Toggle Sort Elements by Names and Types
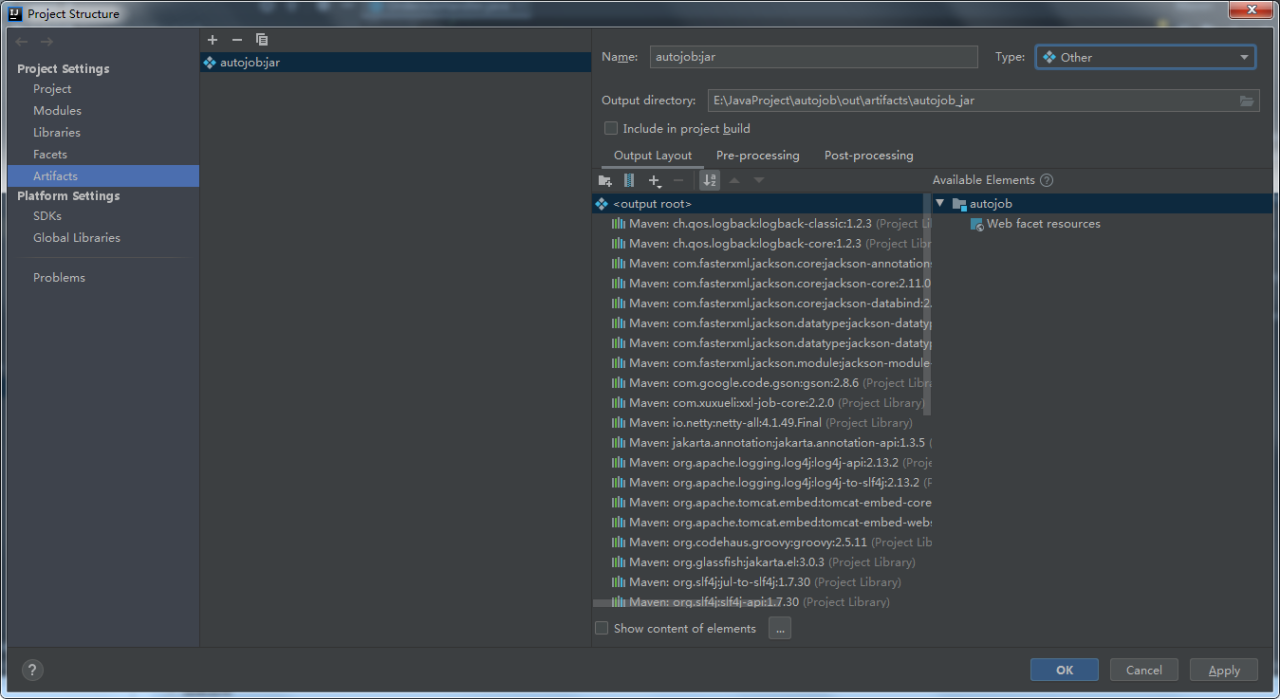 [709, 181]
